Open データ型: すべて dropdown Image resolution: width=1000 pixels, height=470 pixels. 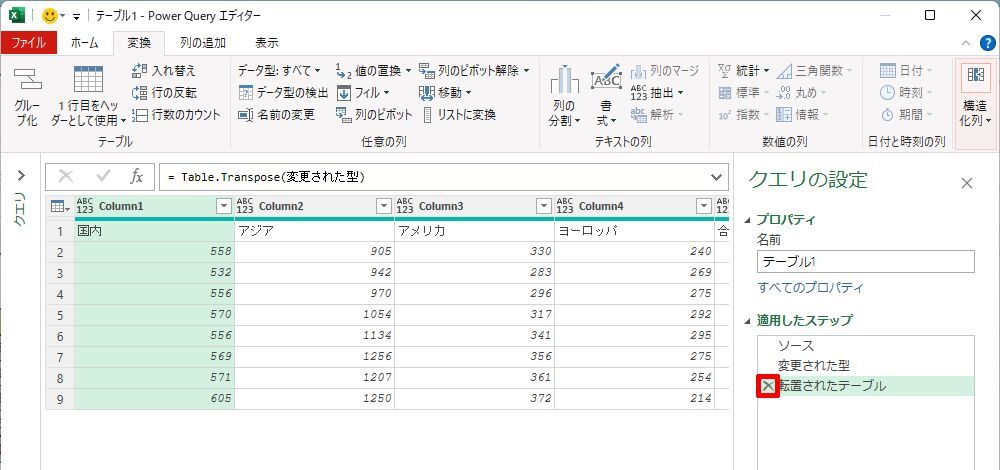point(279,71)
